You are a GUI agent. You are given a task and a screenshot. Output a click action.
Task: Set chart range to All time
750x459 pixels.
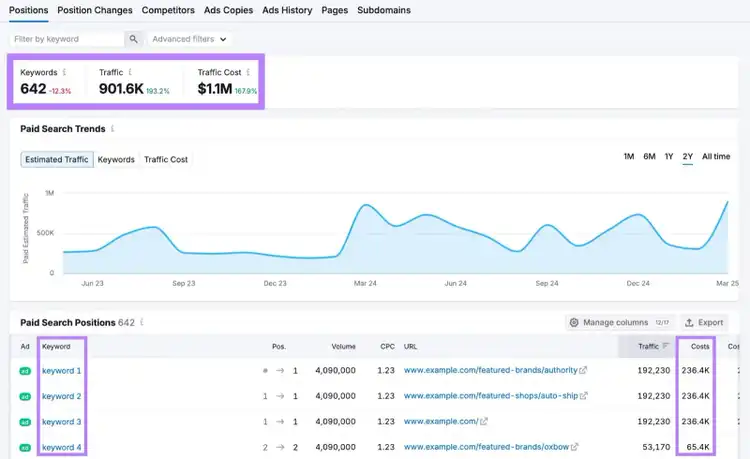click(x=716, y=156)
